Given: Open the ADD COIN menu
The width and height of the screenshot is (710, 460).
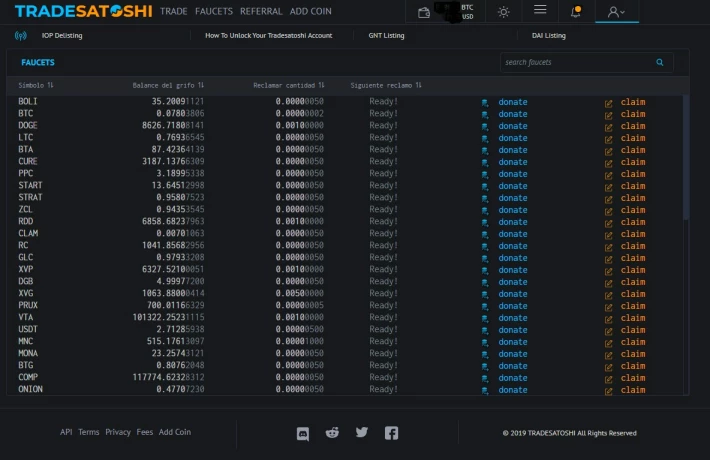Looking at the screenshot, I should tap(311, 11).
